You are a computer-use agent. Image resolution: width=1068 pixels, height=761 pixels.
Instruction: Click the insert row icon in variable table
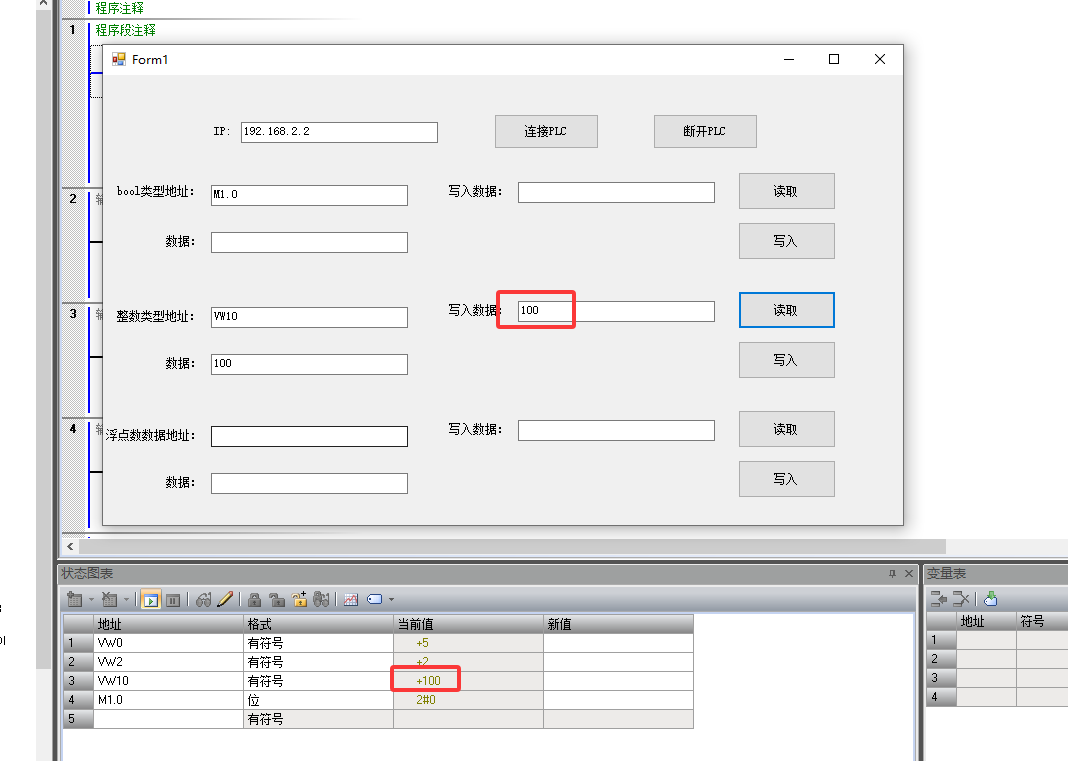coord(938,598)
